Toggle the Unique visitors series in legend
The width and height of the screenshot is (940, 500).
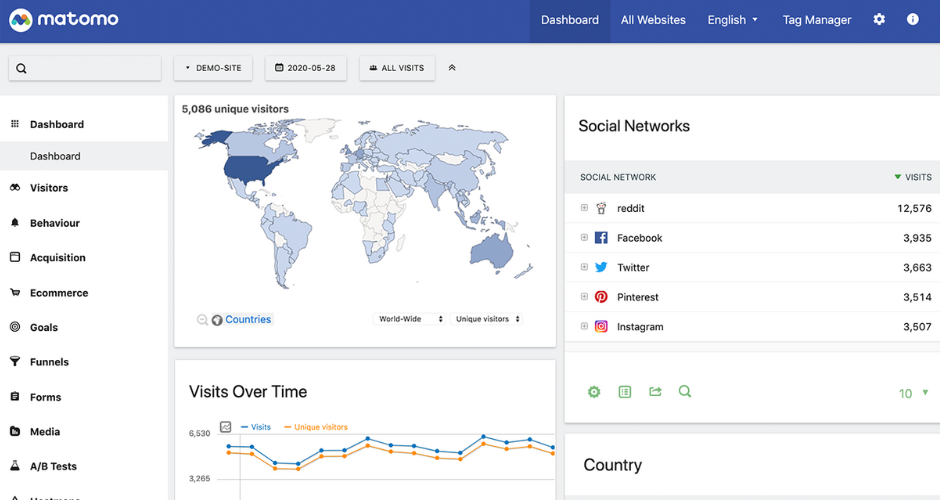click(x=316, y=427)
